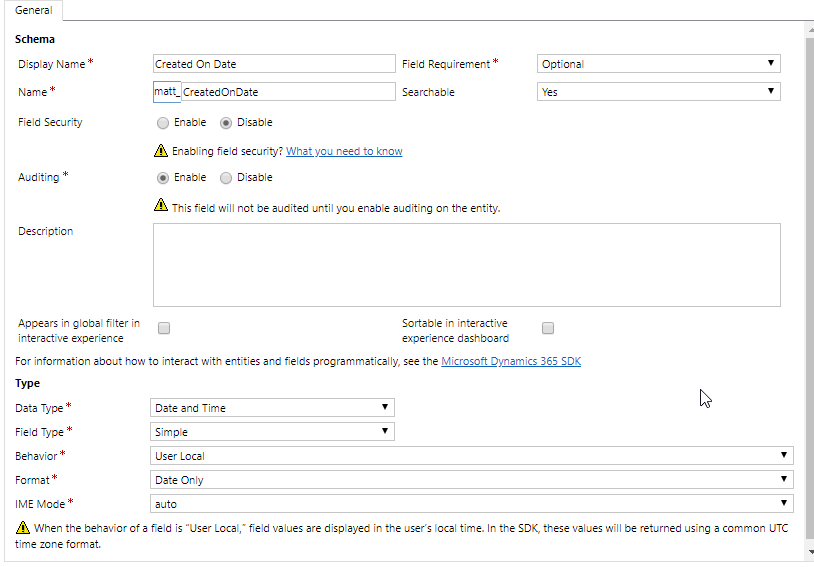Viewport: 814px width, 567px height.
Task: Check Appears in global filter checkbox
Action: click(164, 328)
